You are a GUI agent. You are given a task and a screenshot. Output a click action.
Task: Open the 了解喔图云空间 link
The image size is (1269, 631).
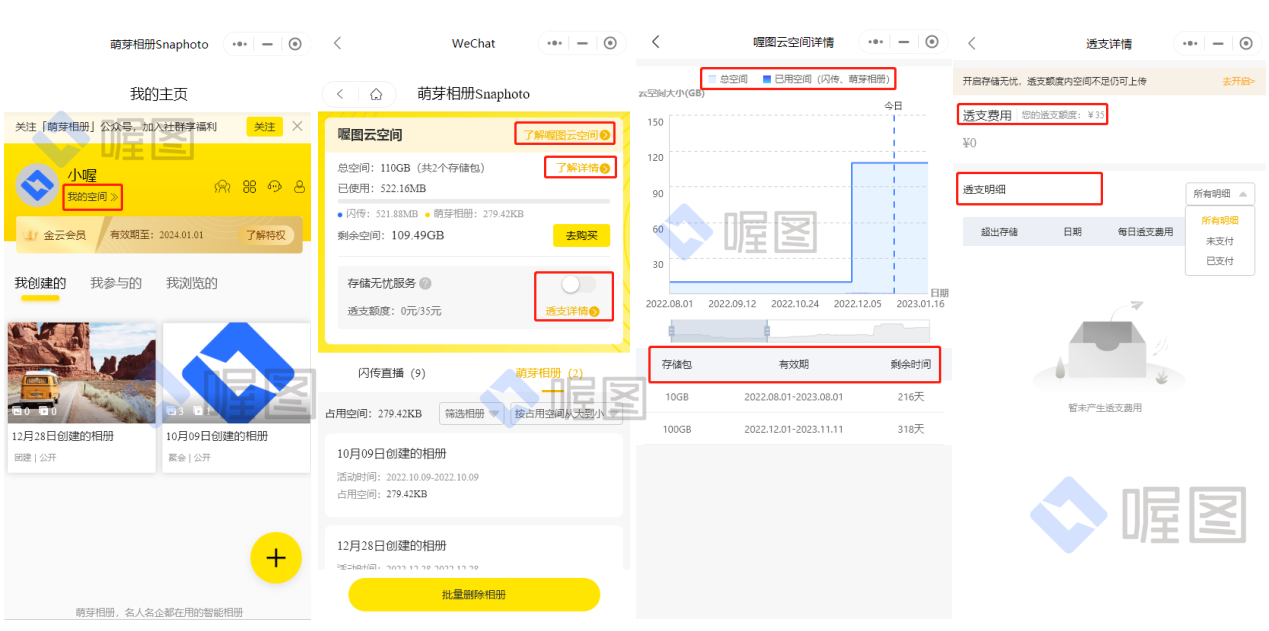pyautogui.click(x=566, y=135)
